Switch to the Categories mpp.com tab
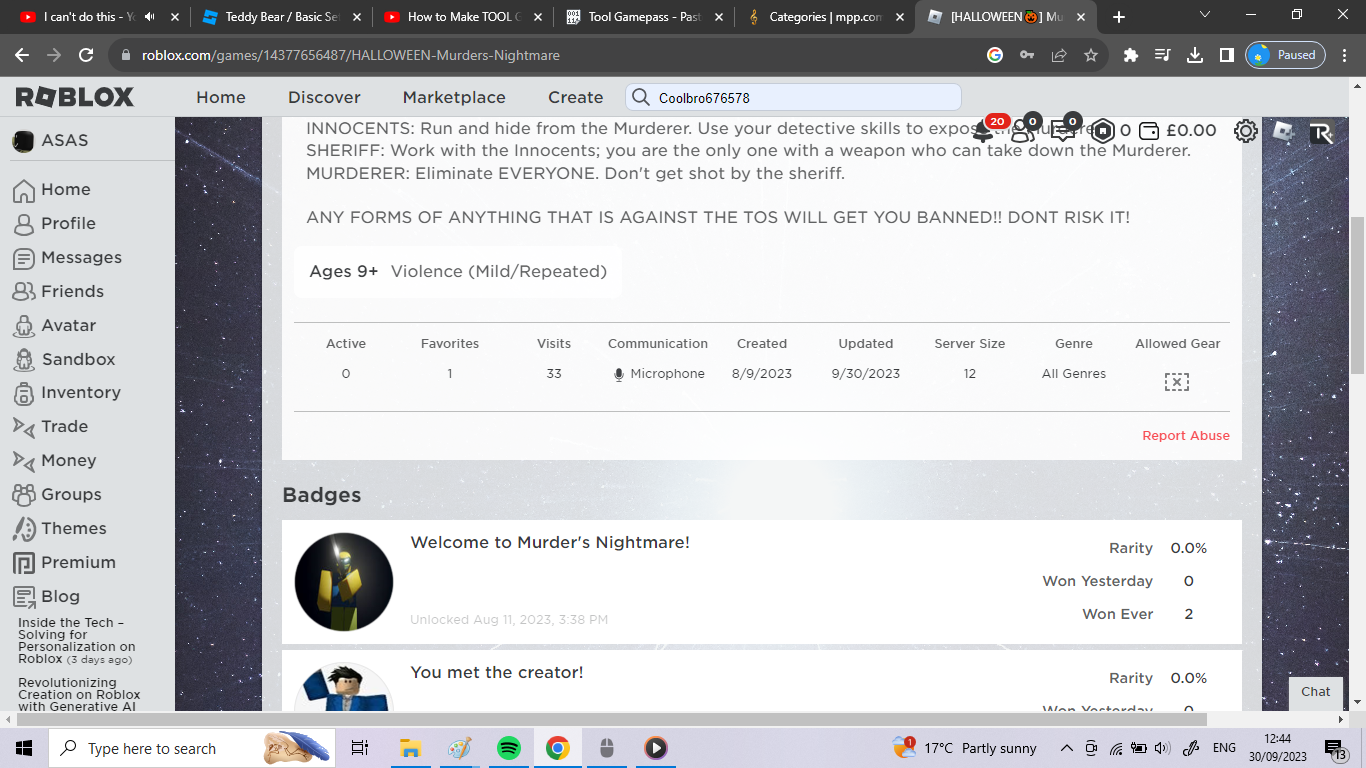 coord(826,17)
